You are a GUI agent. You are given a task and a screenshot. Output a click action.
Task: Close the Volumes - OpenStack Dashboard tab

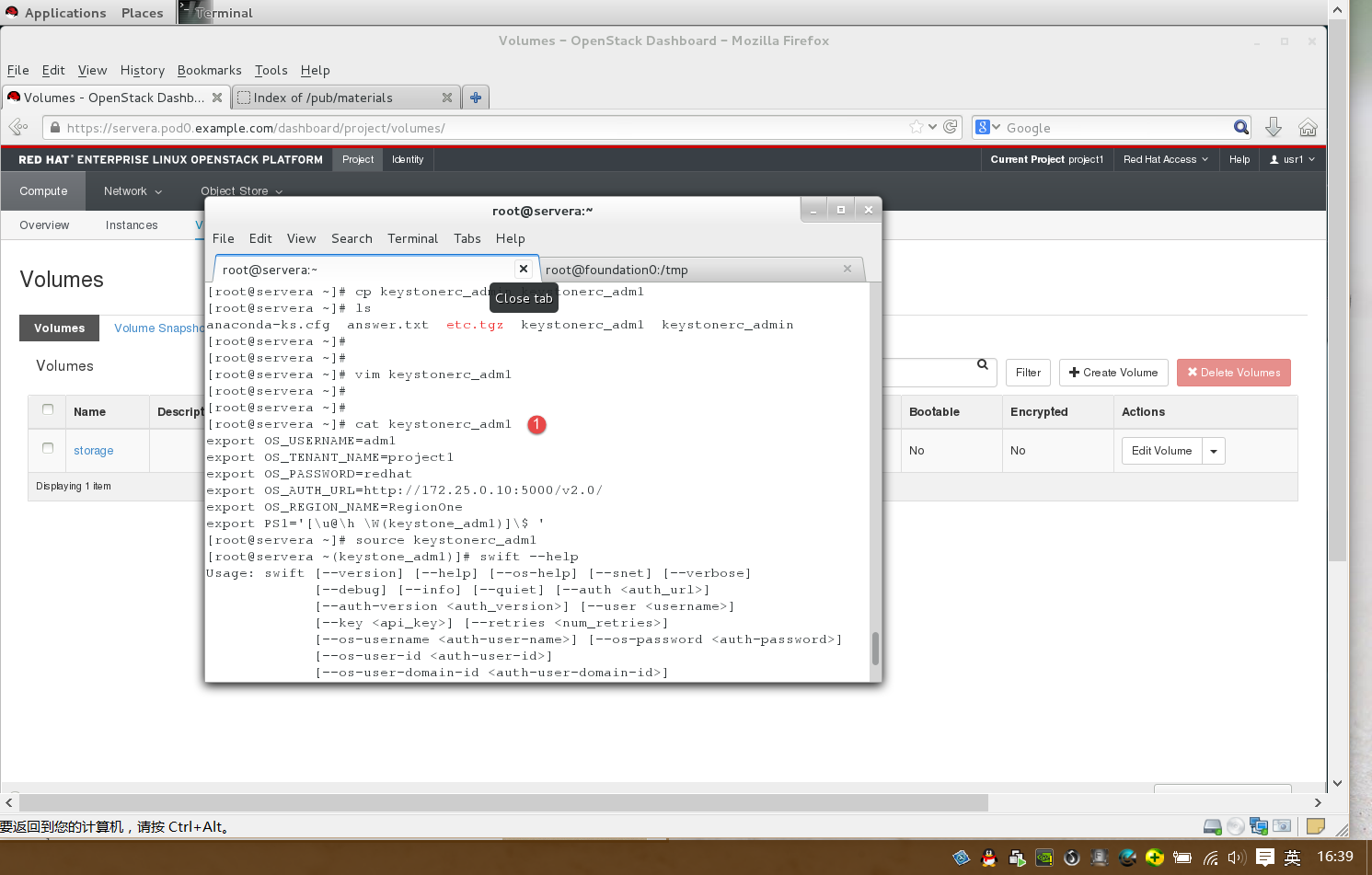(217, 98)
